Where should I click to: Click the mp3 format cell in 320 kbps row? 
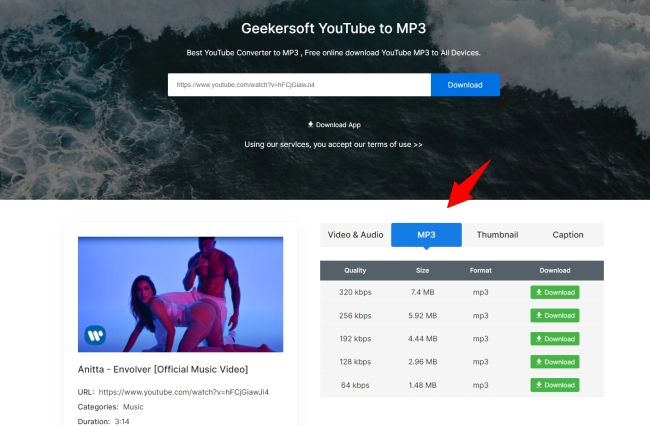[x=480, y=292]
